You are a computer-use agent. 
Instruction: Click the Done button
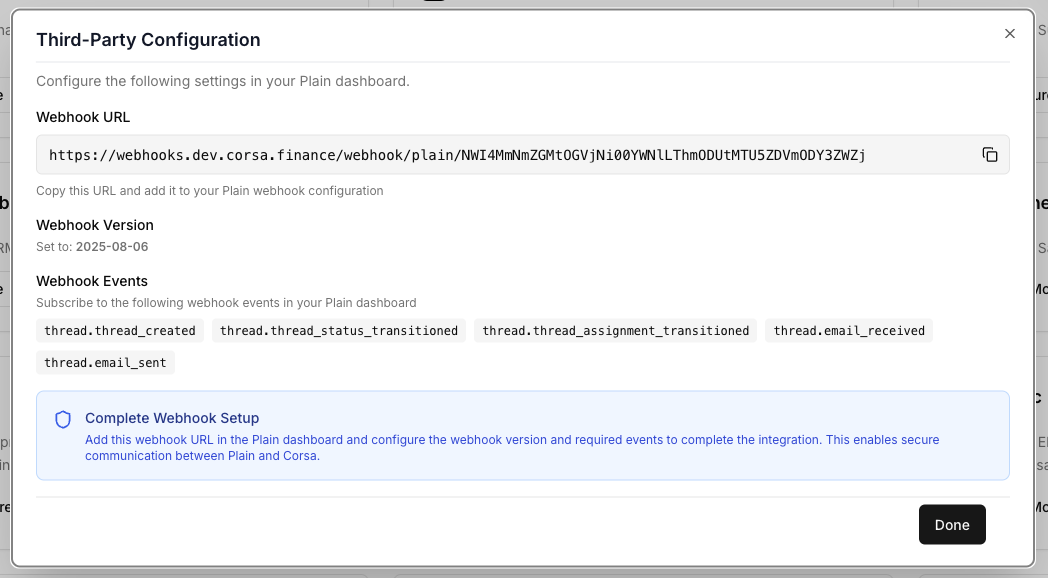pos(952,525)
